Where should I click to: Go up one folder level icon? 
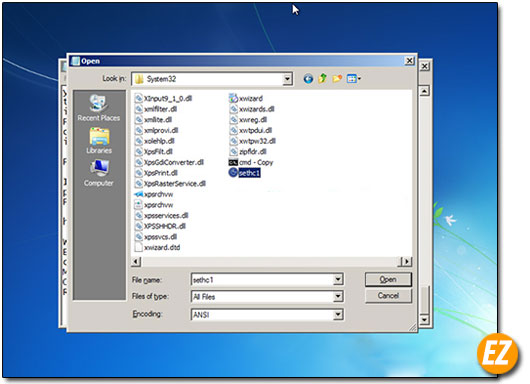322,79
